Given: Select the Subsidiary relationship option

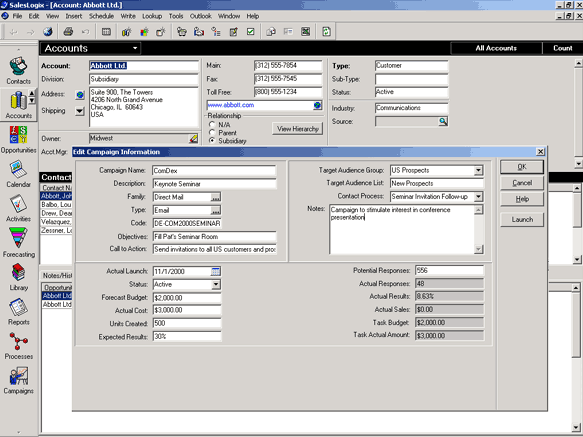Looking at the screenshot, I should [212, 141].
